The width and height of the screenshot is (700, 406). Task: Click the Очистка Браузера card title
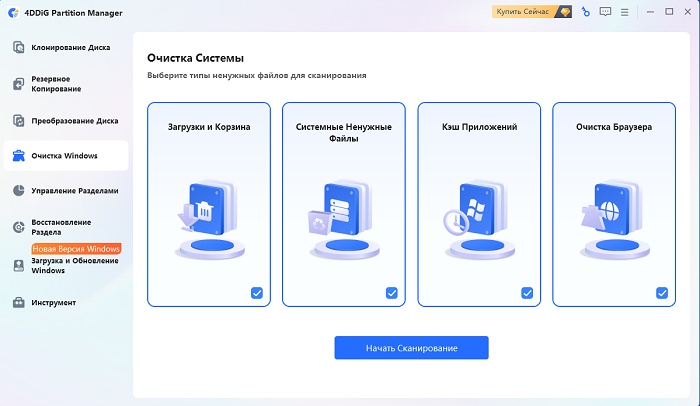614,127
